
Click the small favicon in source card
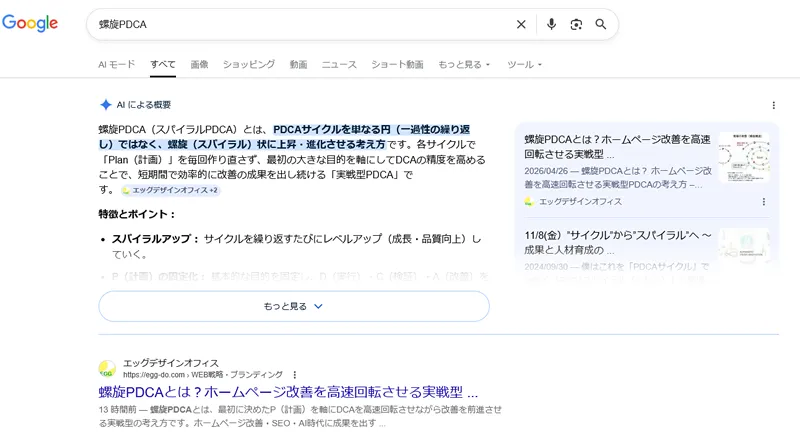click(529, 202)
